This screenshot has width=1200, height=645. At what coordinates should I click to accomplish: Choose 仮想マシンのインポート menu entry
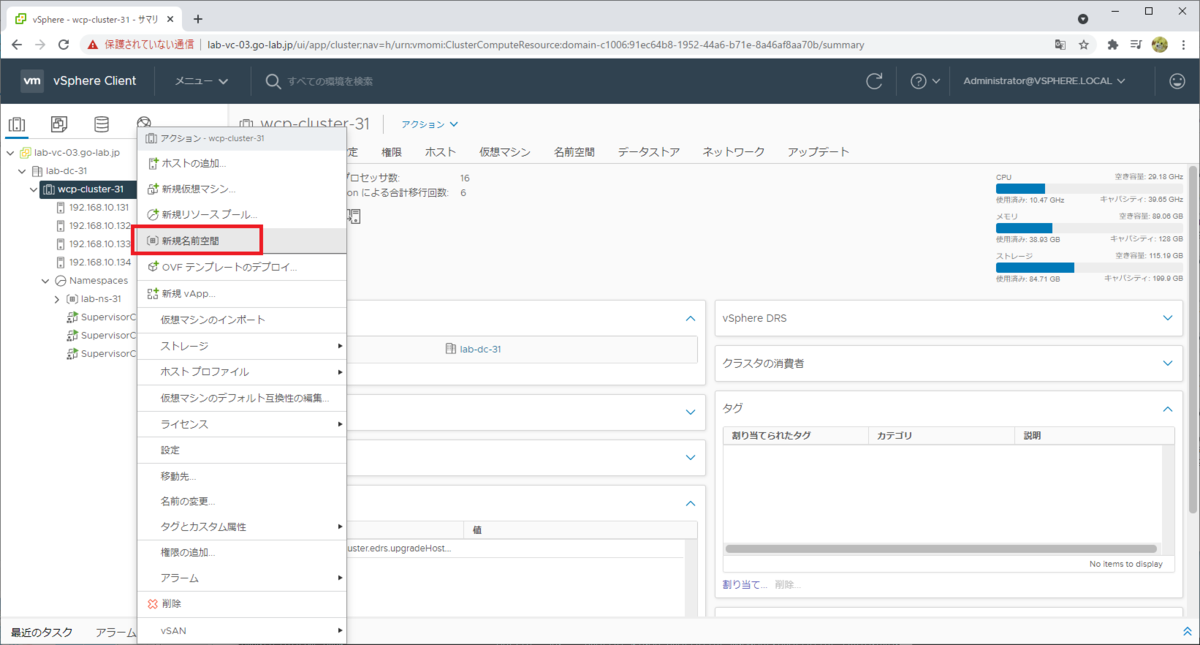pos(241,320)
